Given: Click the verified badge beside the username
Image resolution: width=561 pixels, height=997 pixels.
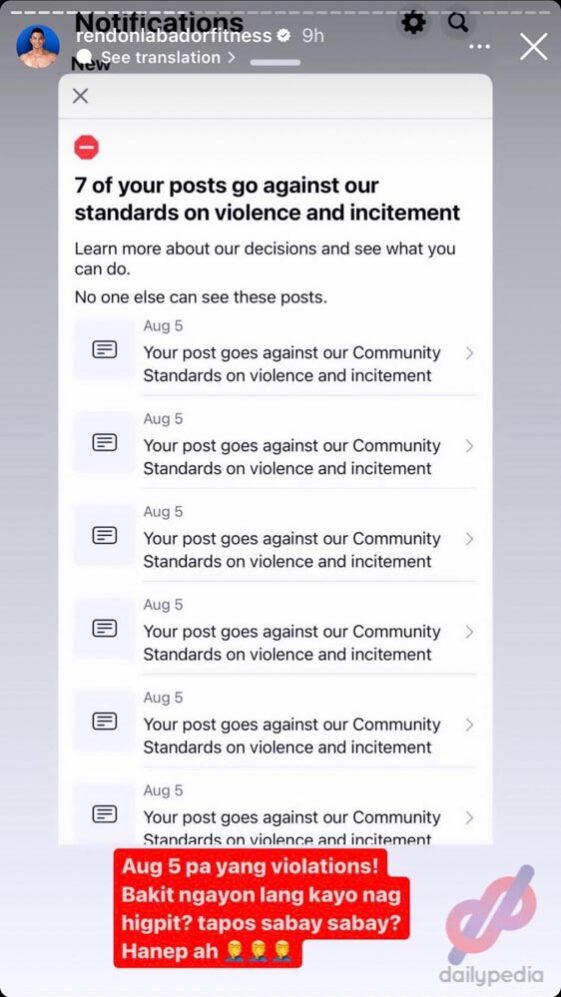Looking at the screenshot, I should tap(284, 36).
